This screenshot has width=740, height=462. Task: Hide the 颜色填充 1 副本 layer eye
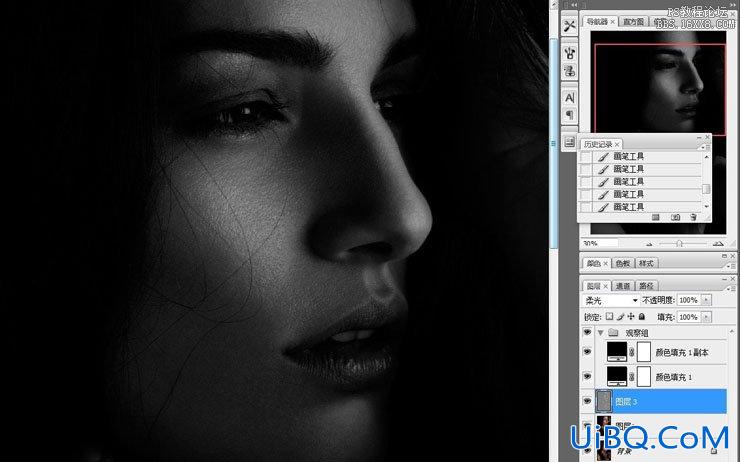click(587, 352)
